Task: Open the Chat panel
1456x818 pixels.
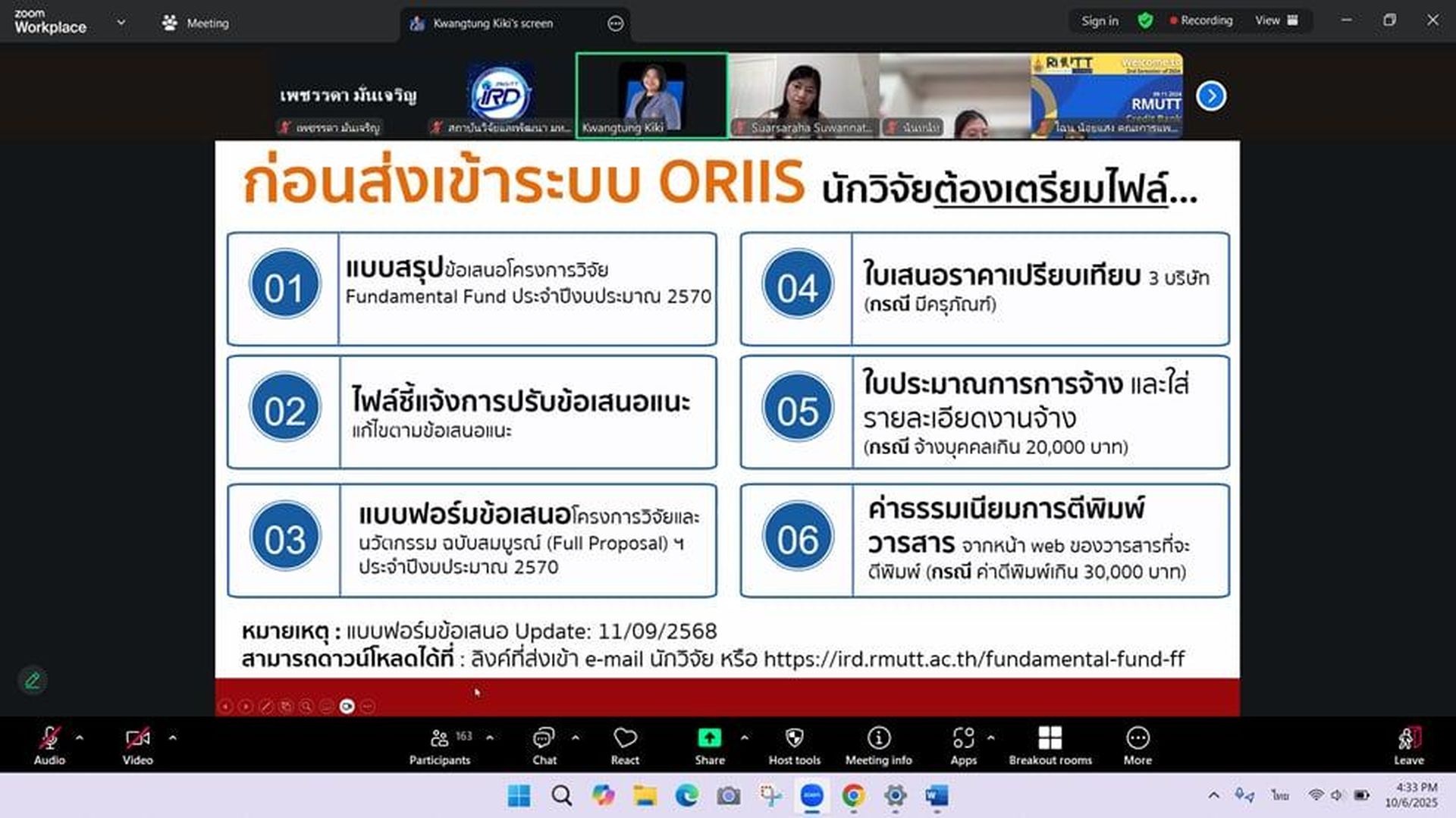Action: tap(544, 746)
